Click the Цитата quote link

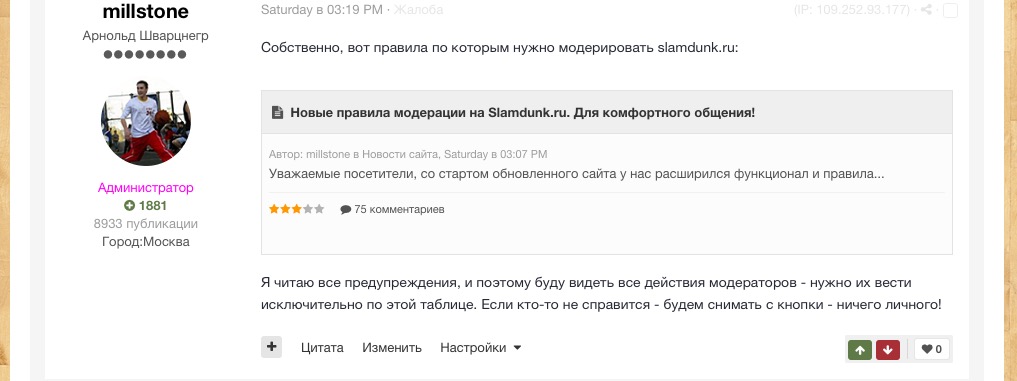pyautogui.click(x=322, y=348)
